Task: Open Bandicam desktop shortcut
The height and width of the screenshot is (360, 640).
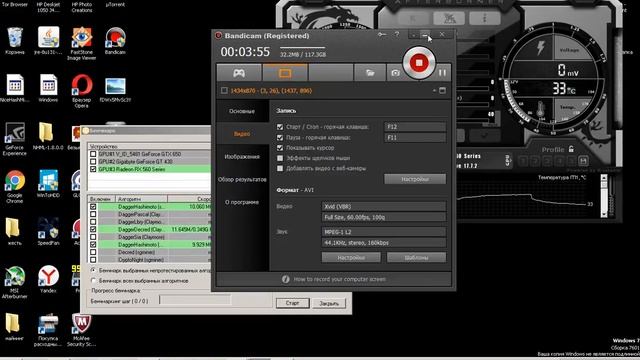Action: coord(115,41)
